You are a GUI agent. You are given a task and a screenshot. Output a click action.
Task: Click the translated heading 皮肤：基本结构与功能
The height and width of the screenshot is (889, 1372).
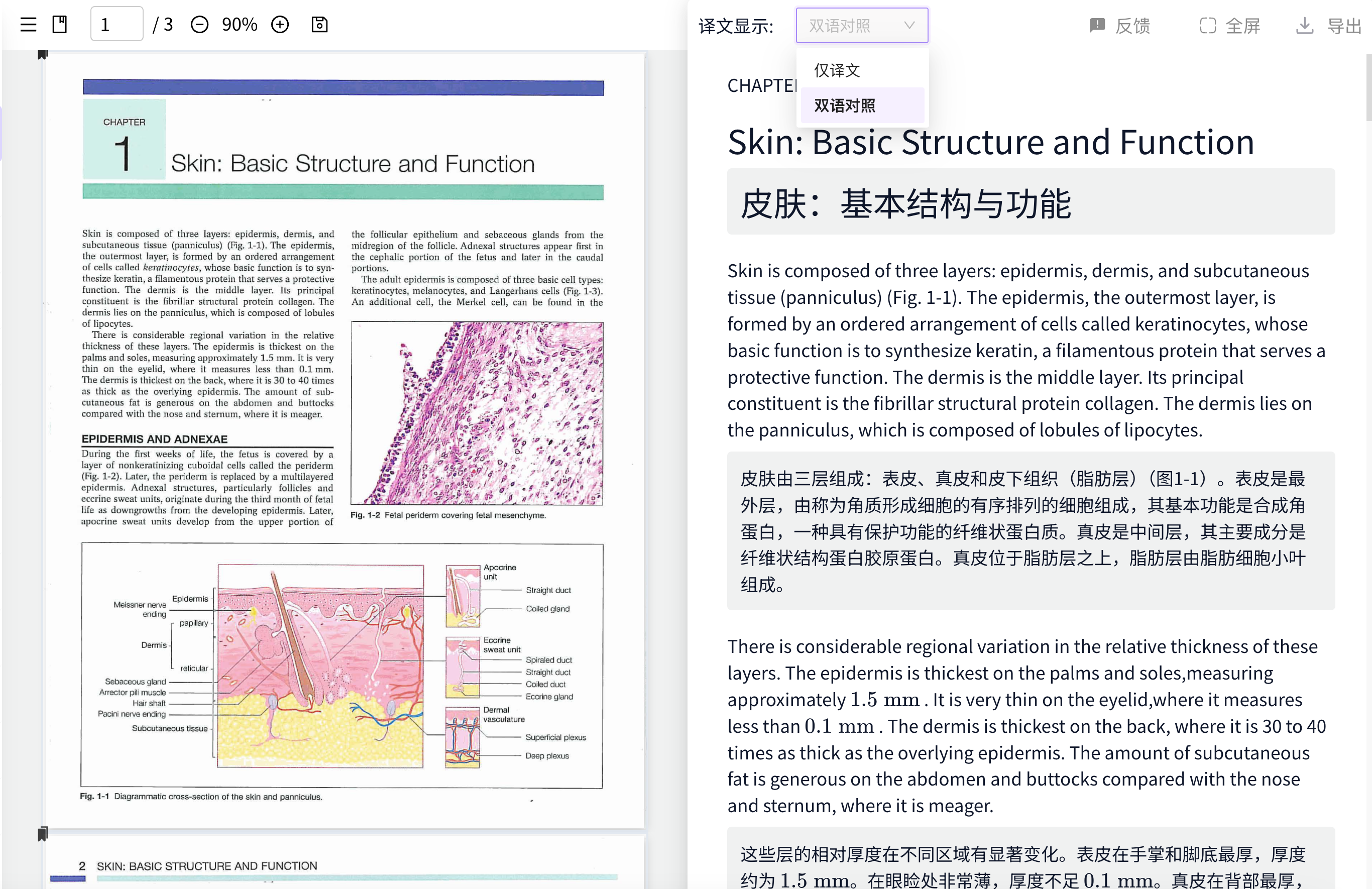click(905, 203)
